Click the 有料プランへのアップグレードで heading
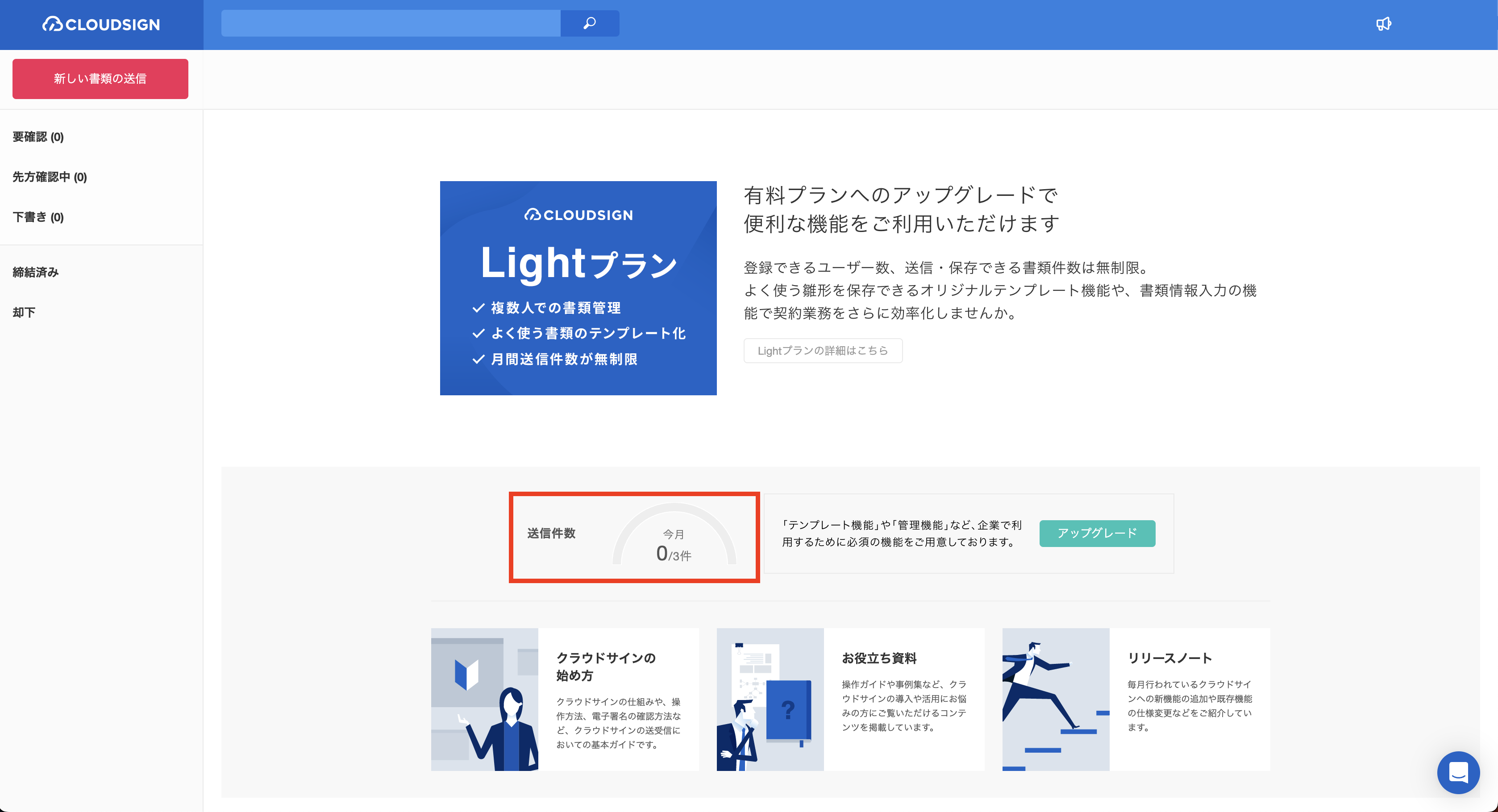The width and height of the screenshot is (1498, 812). coord(901,195)
